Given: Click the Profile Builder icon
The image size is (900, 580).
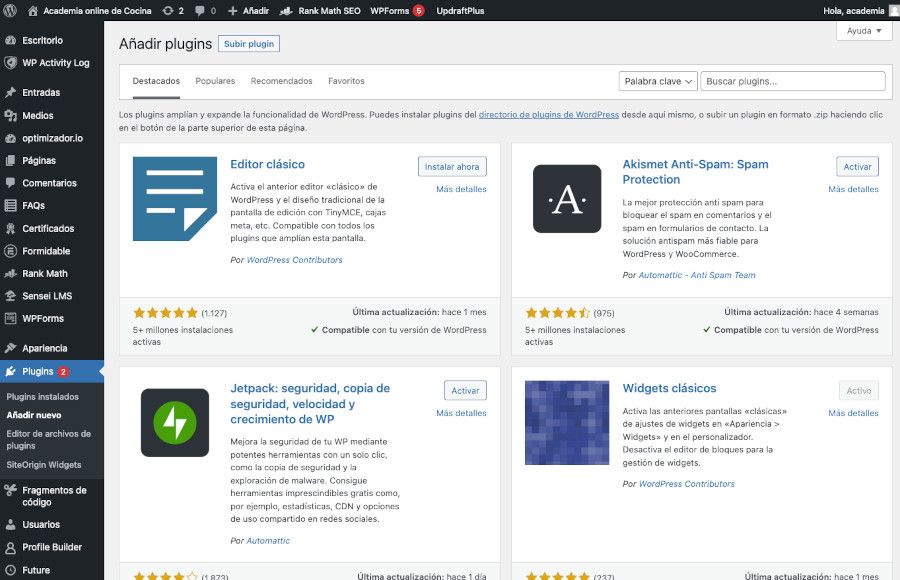Looking at the screenshot, I should point(10,547).
